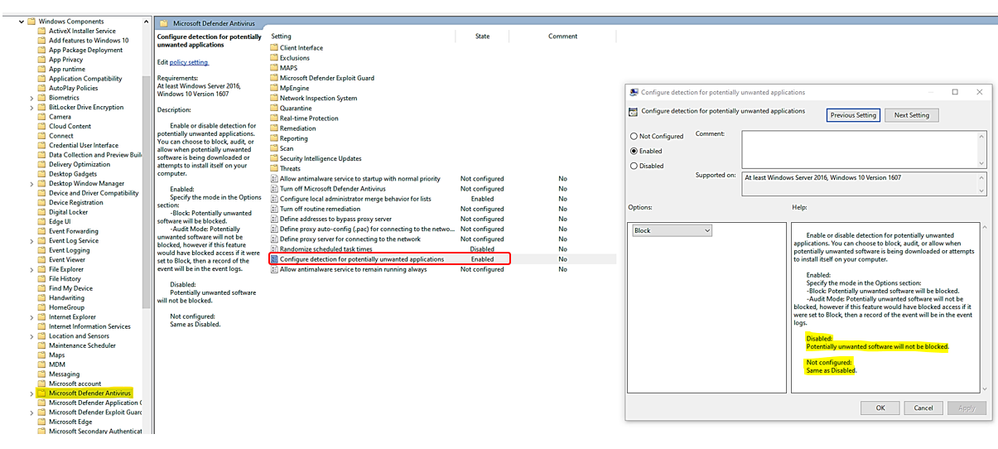Select the Find My Device tree item
The height and width of the screenshot is (449, 998).
click(x=71, y=289)
